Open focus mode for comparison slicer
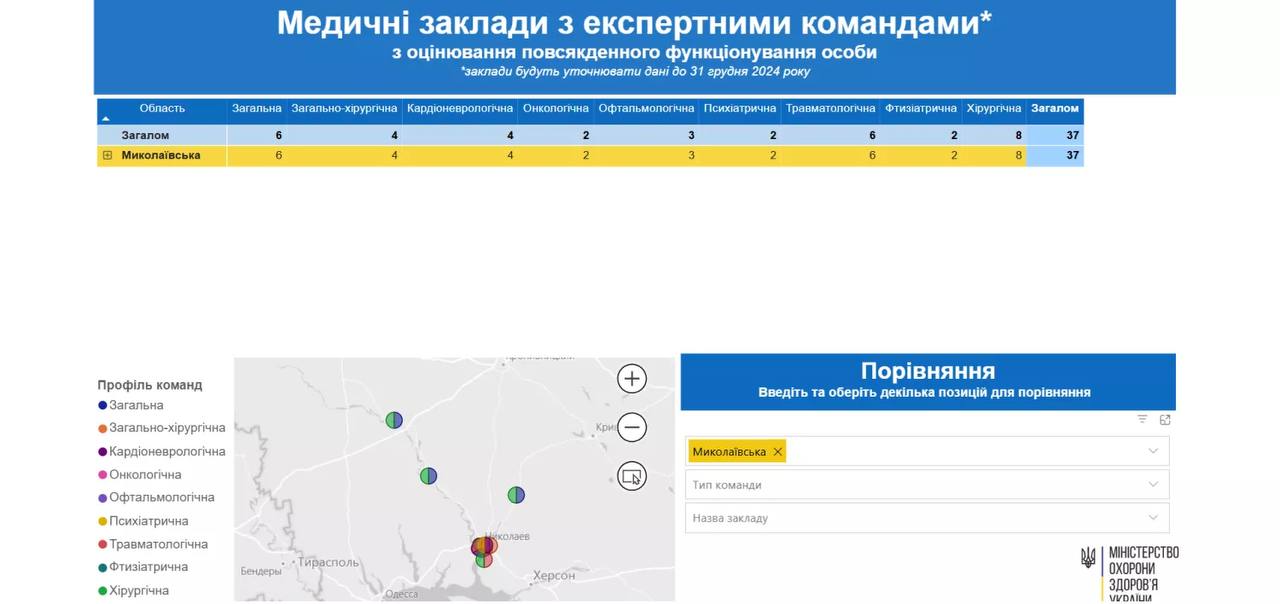This screenshot has height=604, width=1280. tap(1165, 420)
